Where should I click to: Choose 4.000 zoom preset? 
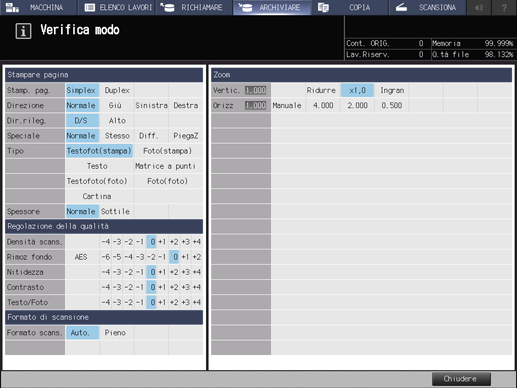tap(322, 105)
